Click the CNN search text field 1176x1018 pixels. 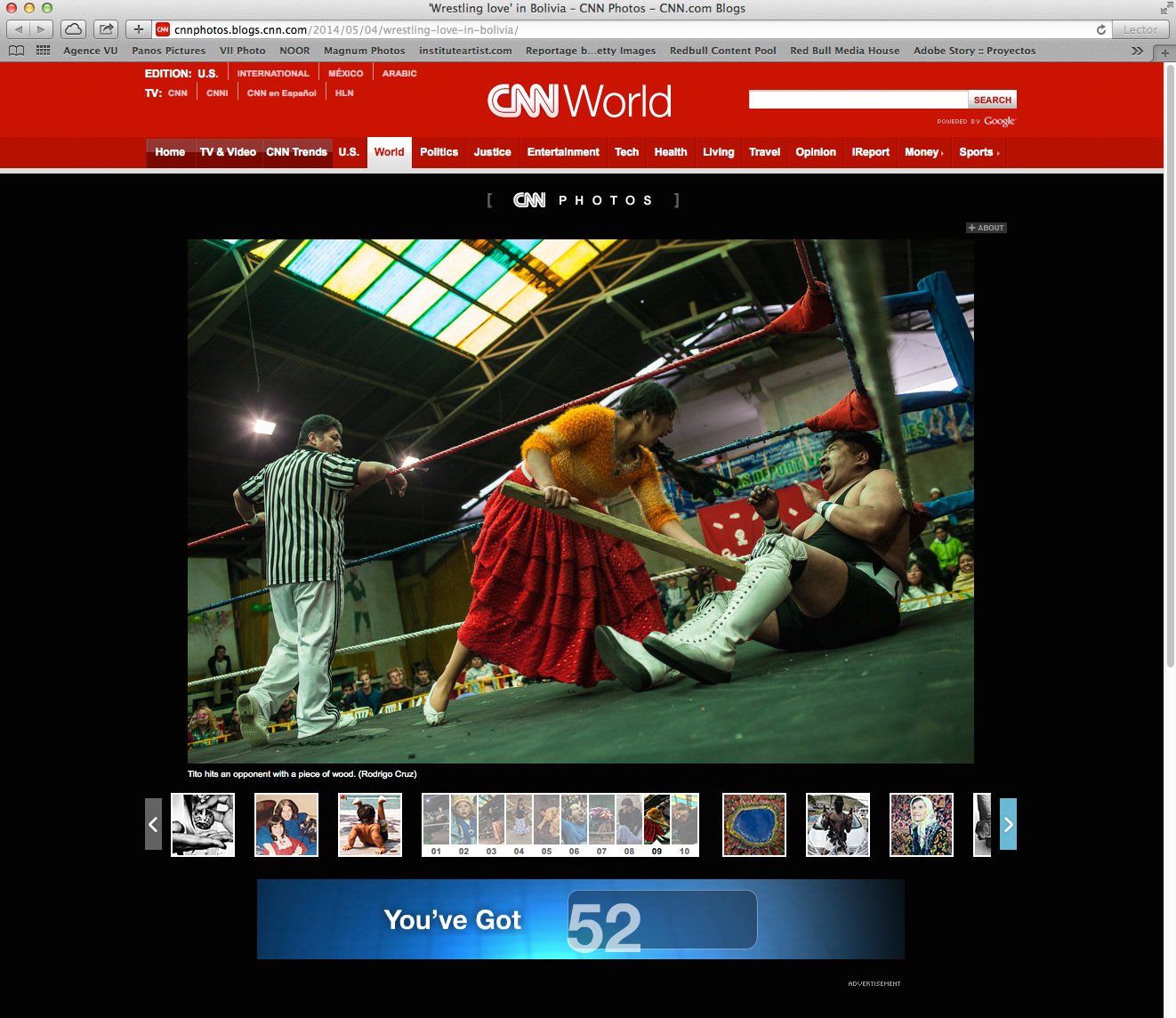[x=858, y=100]
